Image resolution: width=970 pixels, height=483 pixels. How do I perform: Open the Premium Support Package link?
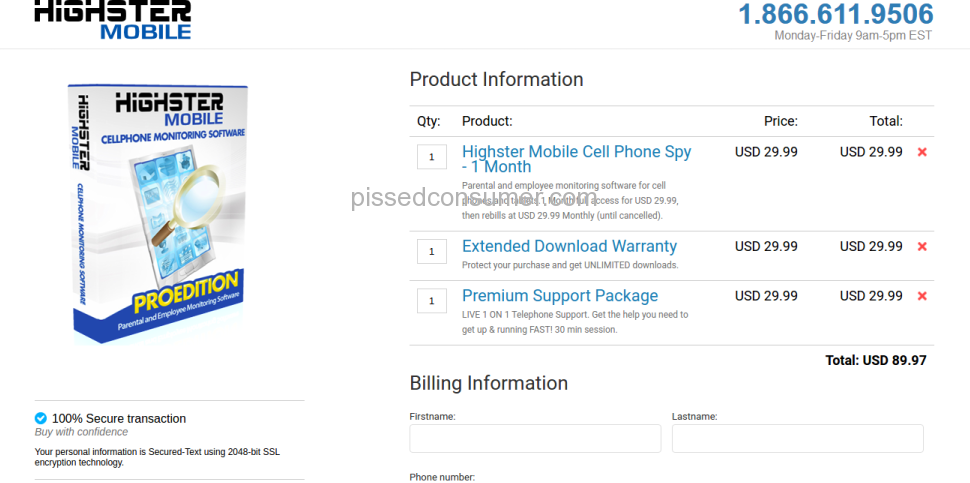pos(560,296)
